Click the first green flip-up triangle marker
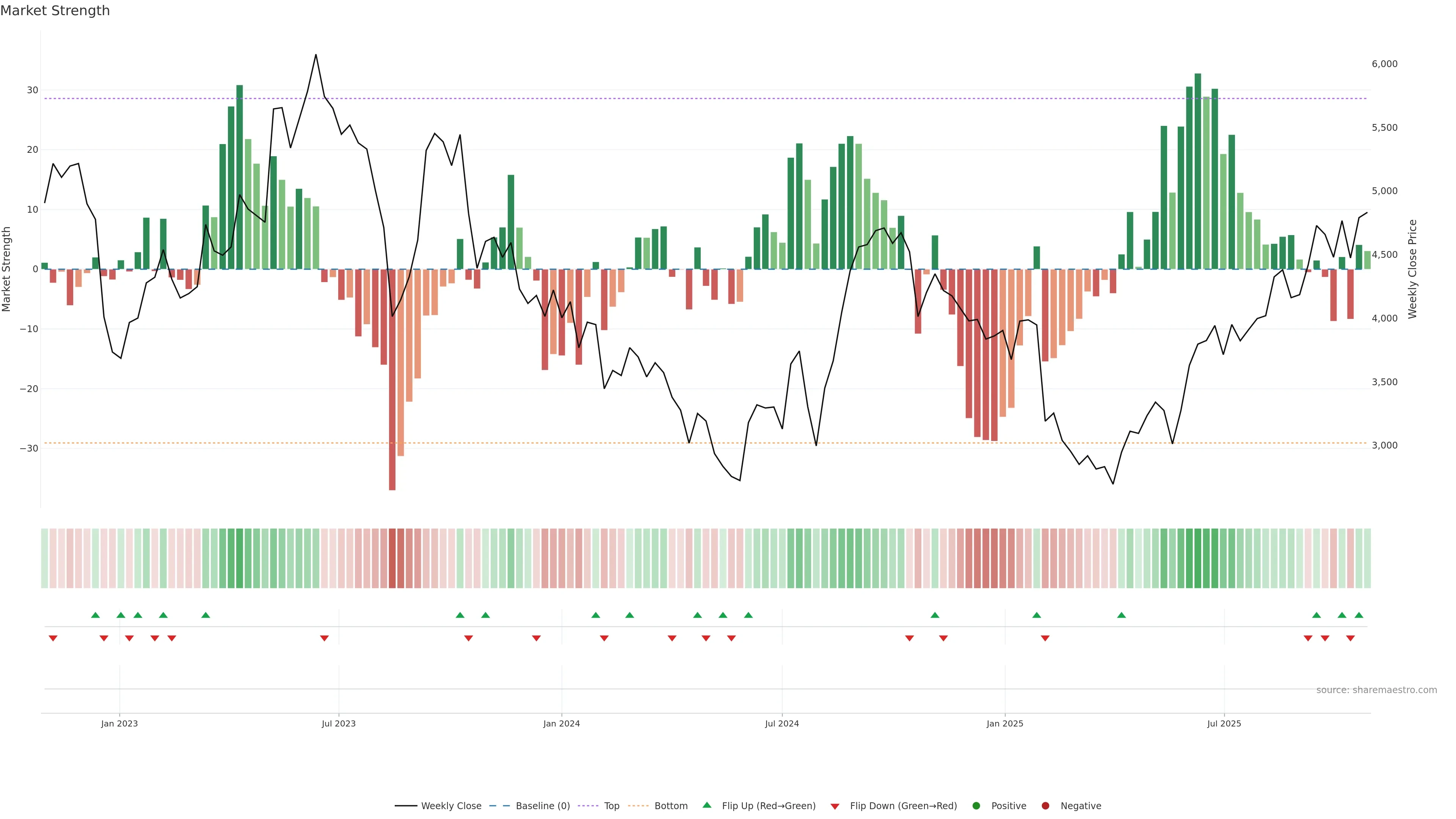 [x=96, y=615]
